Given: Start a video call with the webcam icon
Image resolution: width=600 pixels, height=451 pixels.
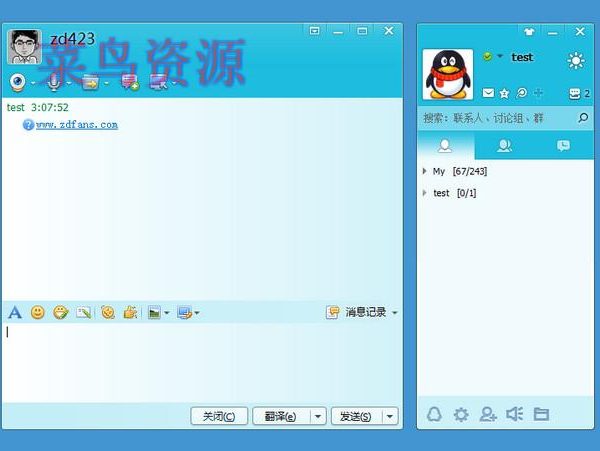Looking at the screenshot, I should [x=18, y=81].
